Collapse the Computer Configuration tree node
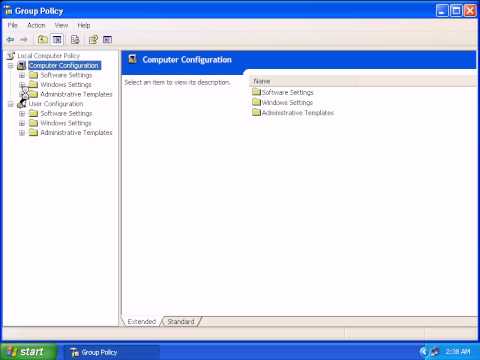Screen dimensions: 480x360 pos(11,66)
